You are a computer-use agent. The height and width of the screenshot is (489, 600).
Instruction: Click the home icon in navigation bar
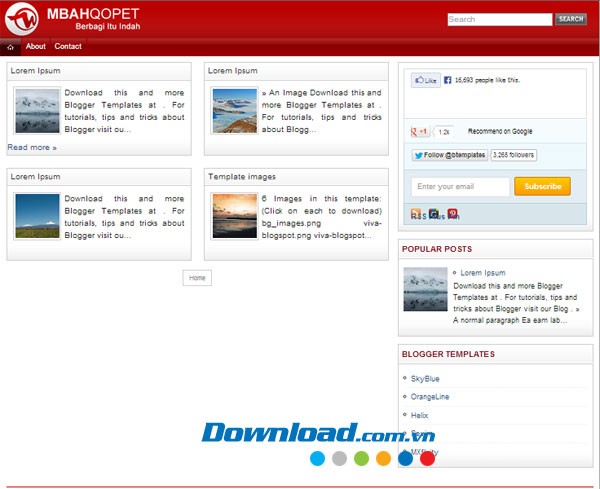[x=10, y=47]
